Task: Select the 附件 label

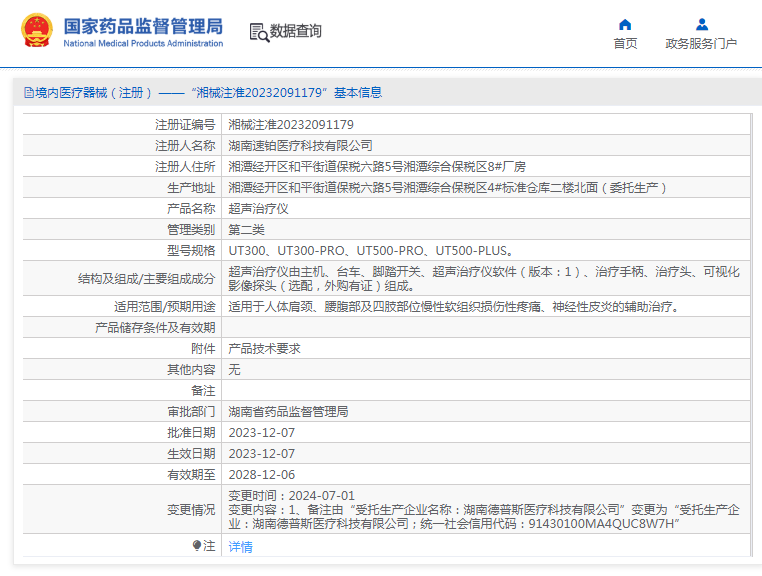Action: click(203, 349)
